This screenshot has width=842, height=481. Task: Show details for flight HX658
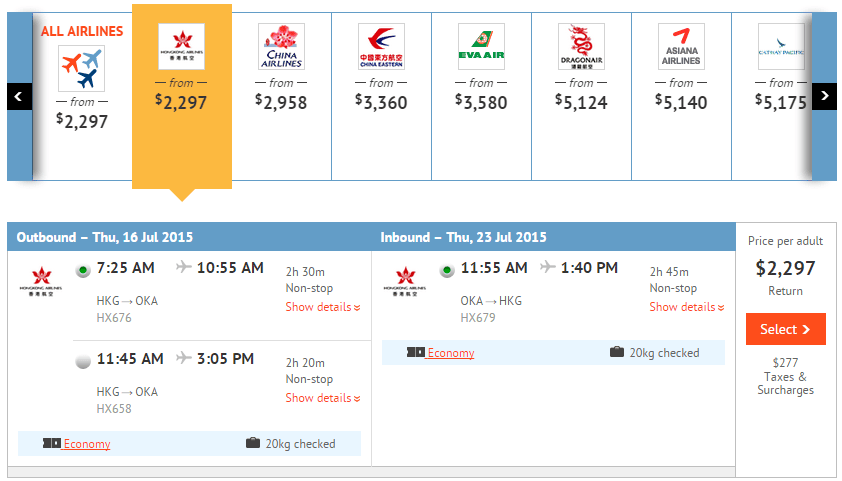click(323, 398)
